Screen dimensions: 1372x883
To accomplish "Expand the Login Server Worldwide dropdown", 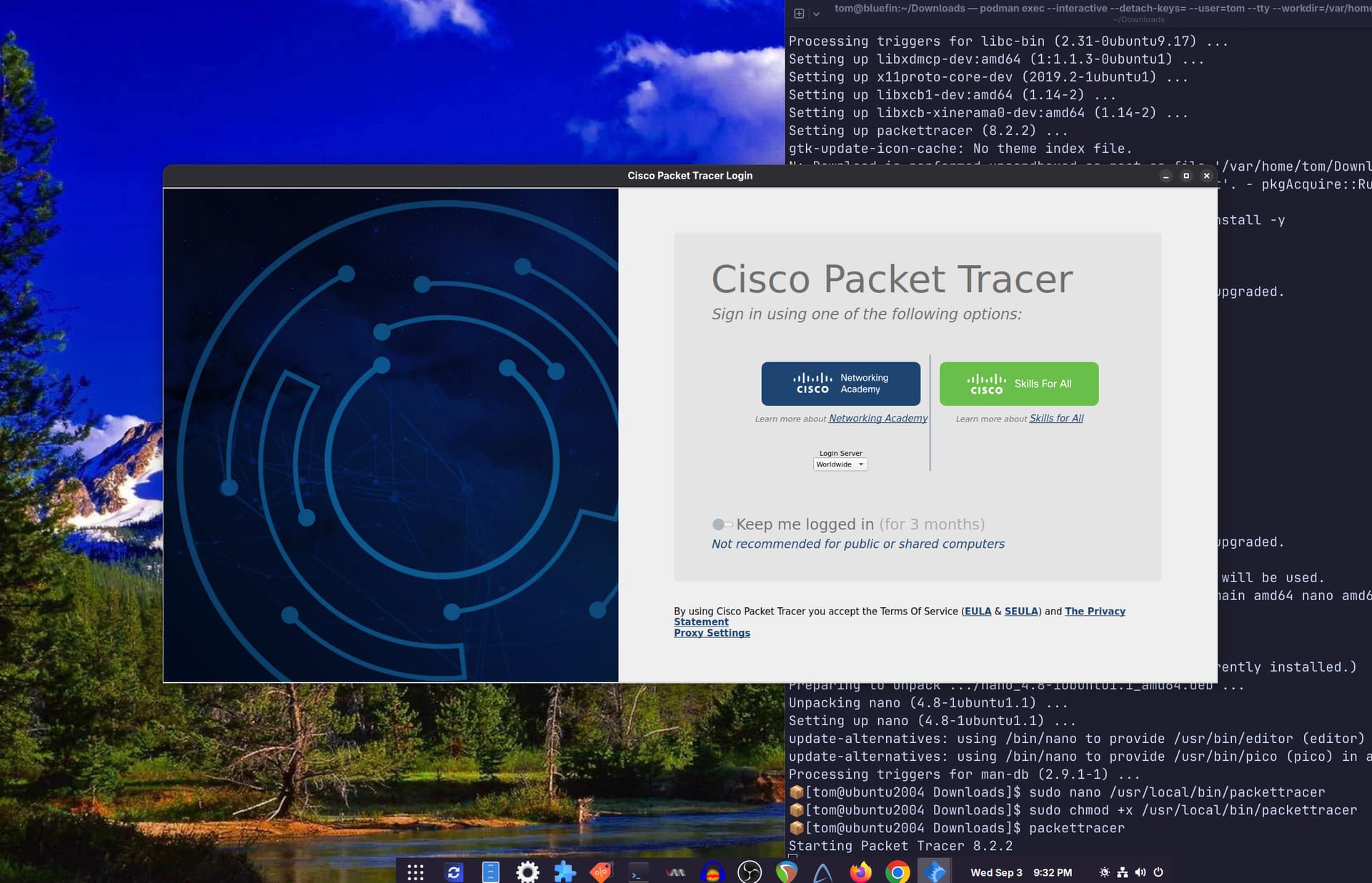I will 840,464.
